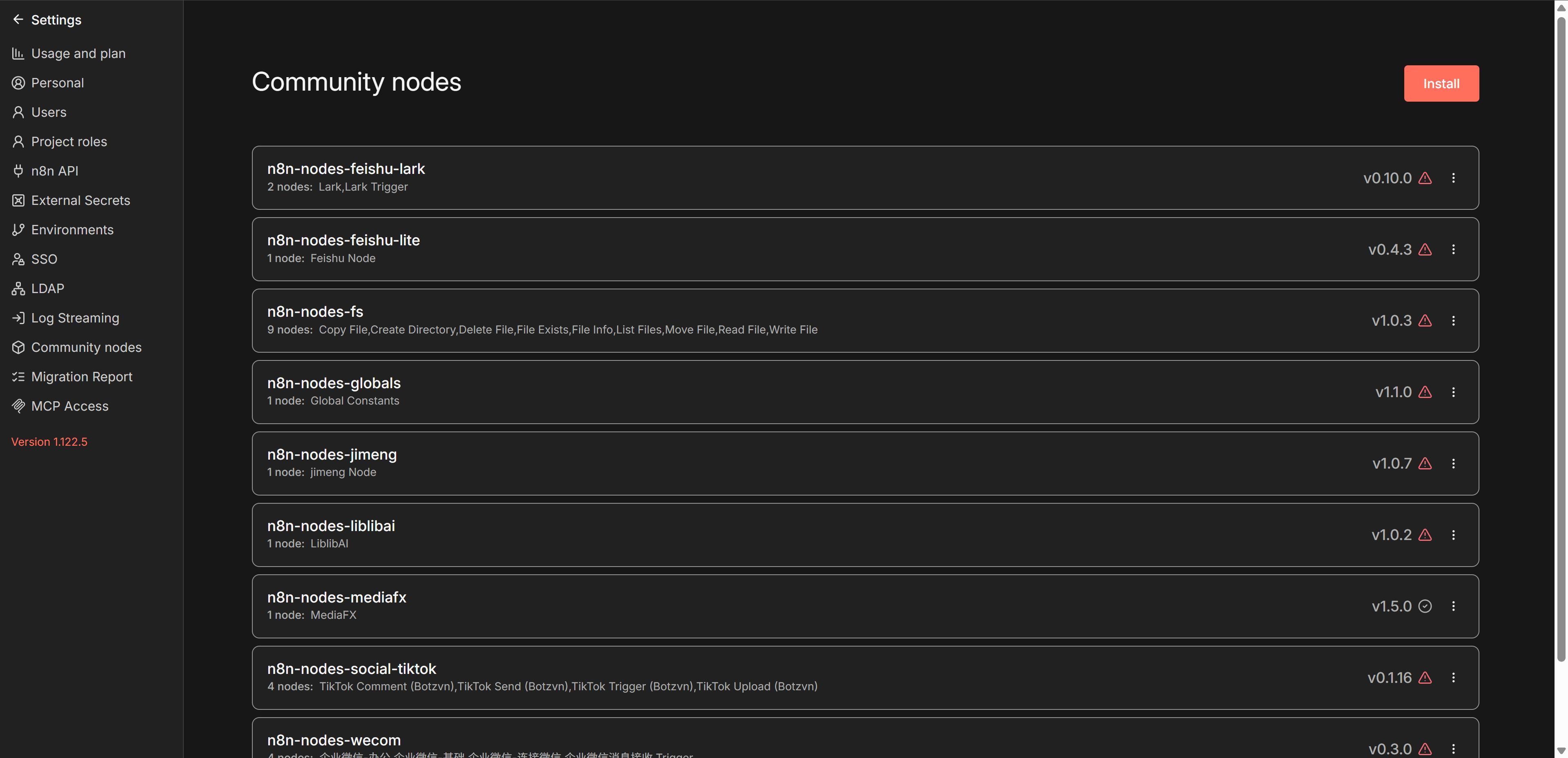The height and width of the screenshot is (758, 1568).
Task: Click the warning triangle next to v0.4.3
Action: pos(1425,249)
